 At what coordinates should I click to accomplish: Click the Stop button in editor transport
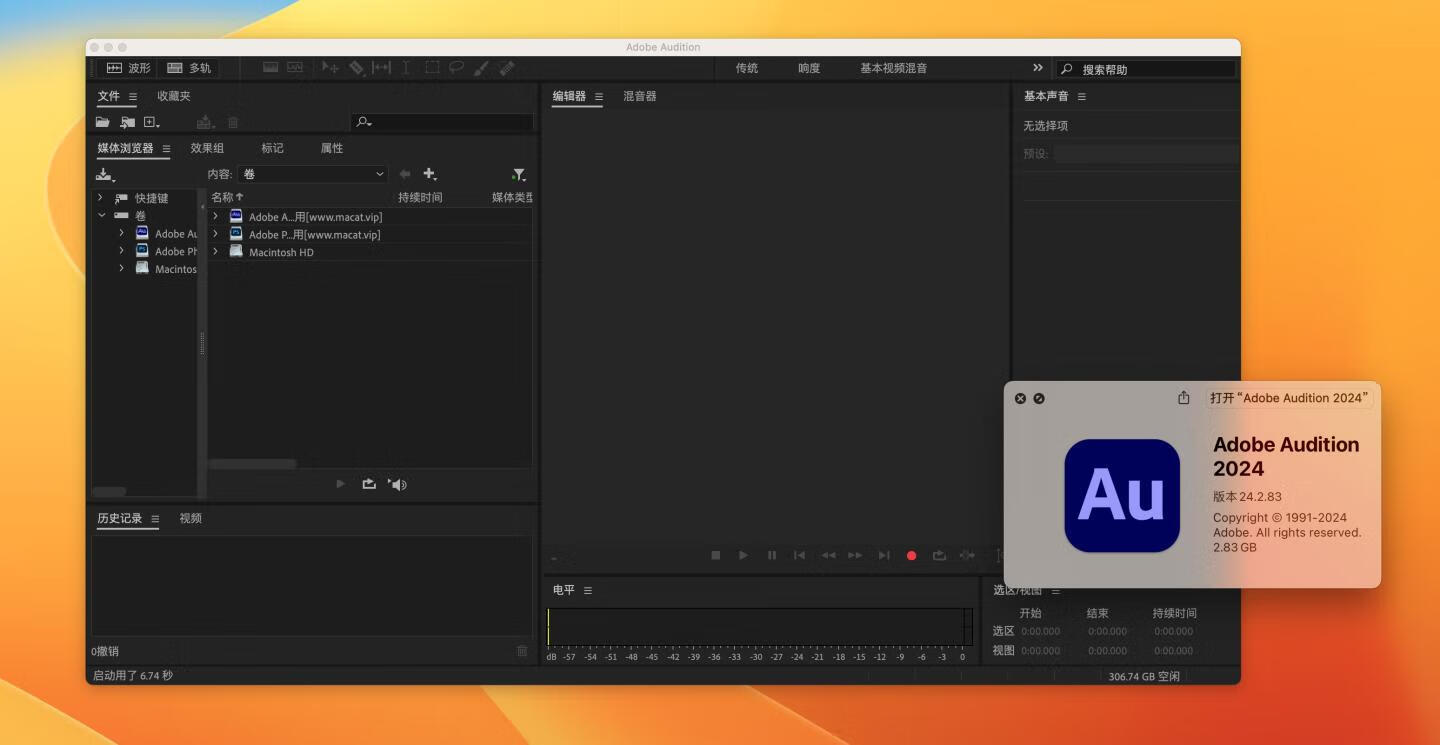pyautogui.click(x=715, y=555)
